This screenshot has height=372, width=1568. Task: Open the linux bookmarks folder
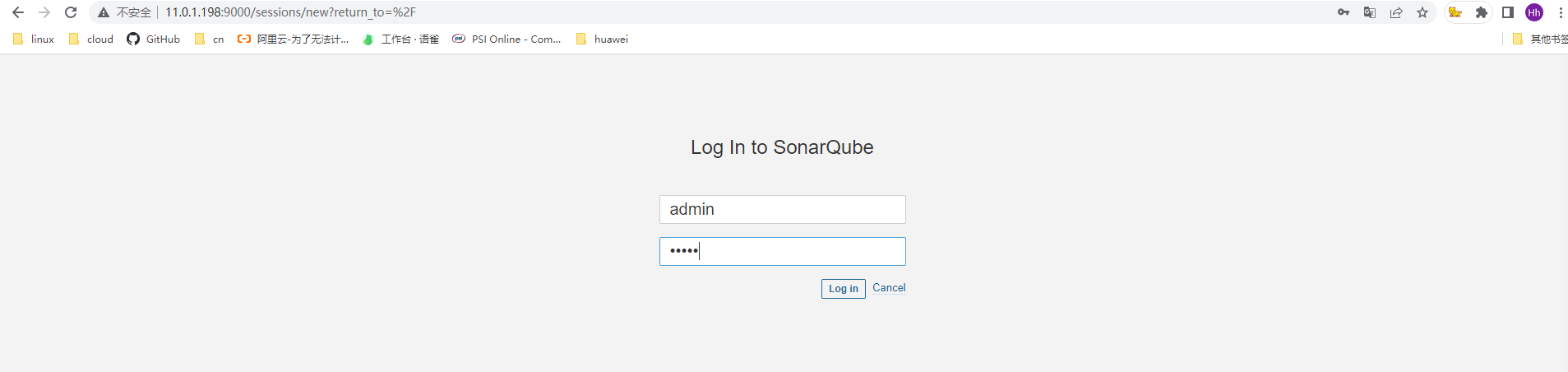34,39
